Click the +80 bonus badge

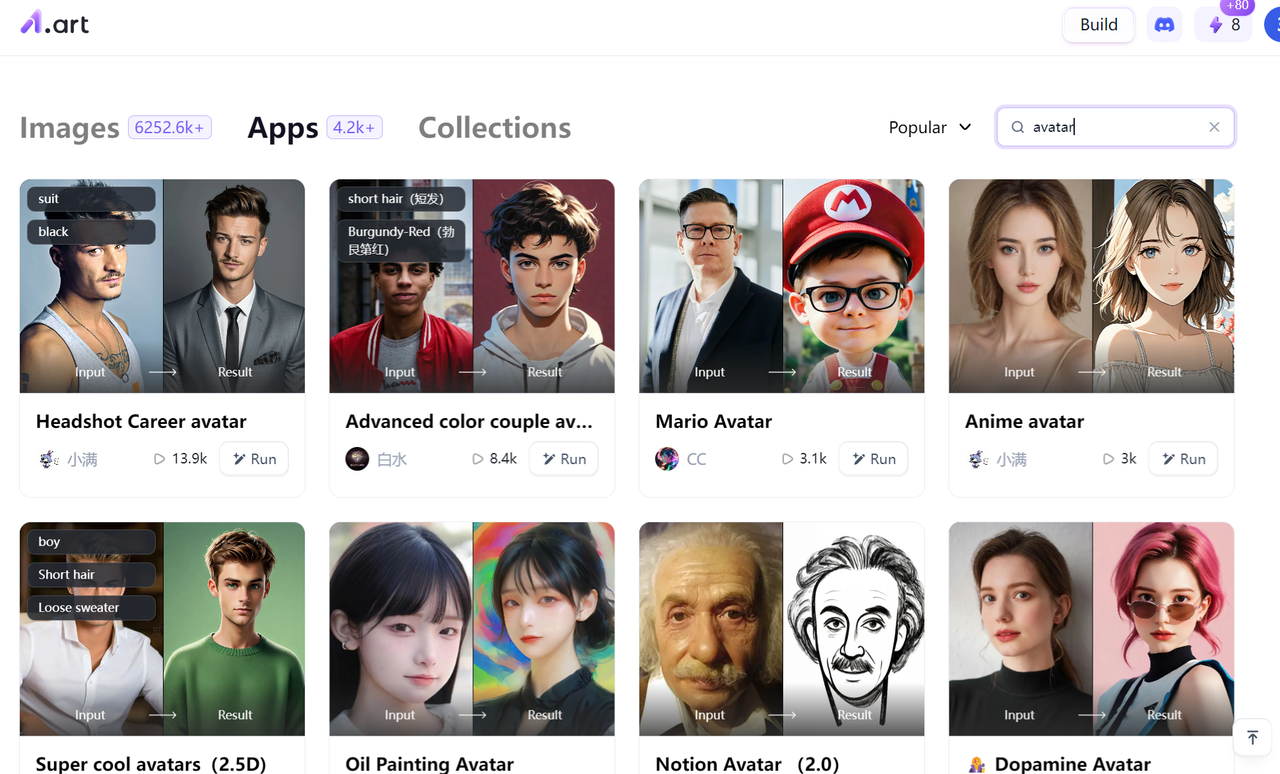[x=1237, y=6]
